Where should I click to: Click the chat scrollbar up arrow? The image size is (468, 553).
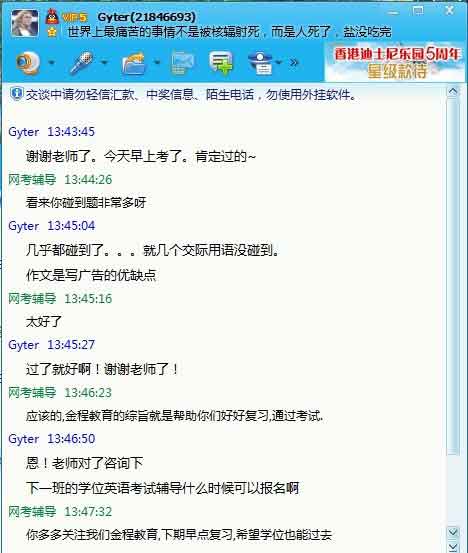point(453,92)
